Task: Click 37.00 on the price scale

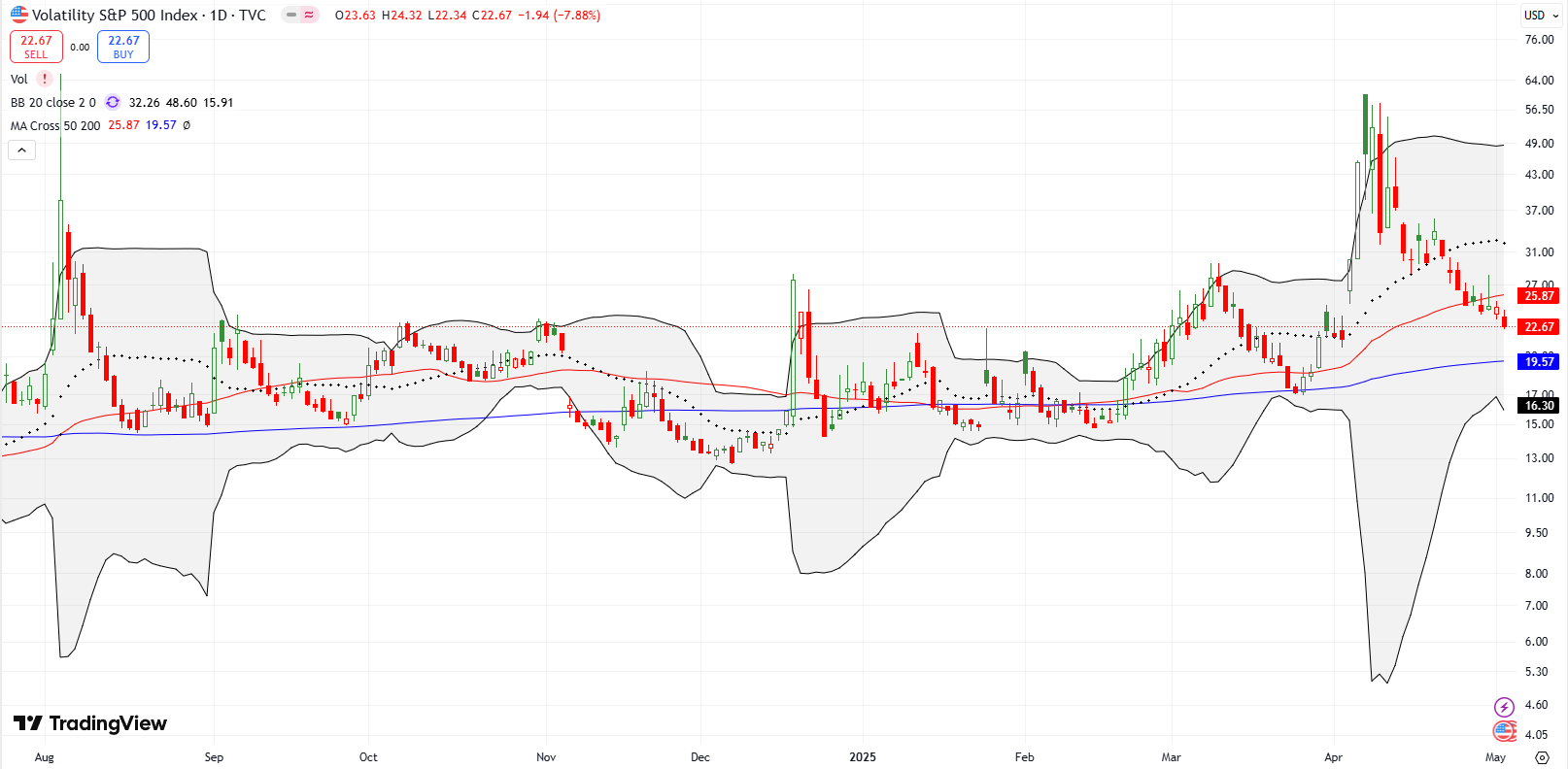Action: click(x=1539, y=211)
